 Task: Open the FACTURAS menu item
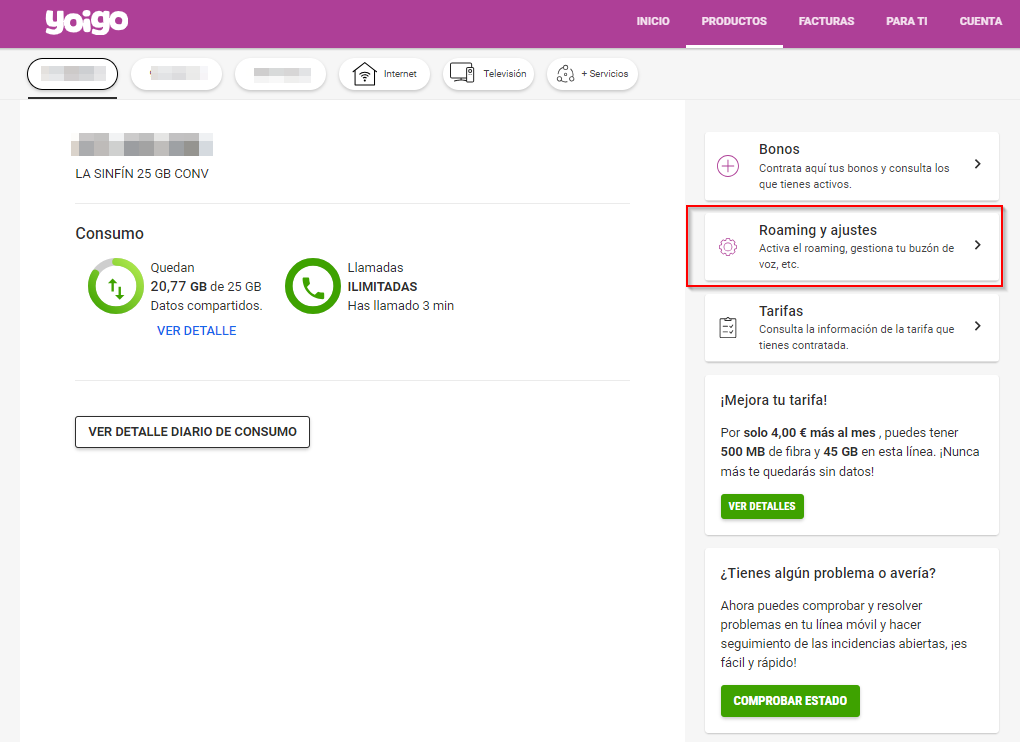point(826,22)
